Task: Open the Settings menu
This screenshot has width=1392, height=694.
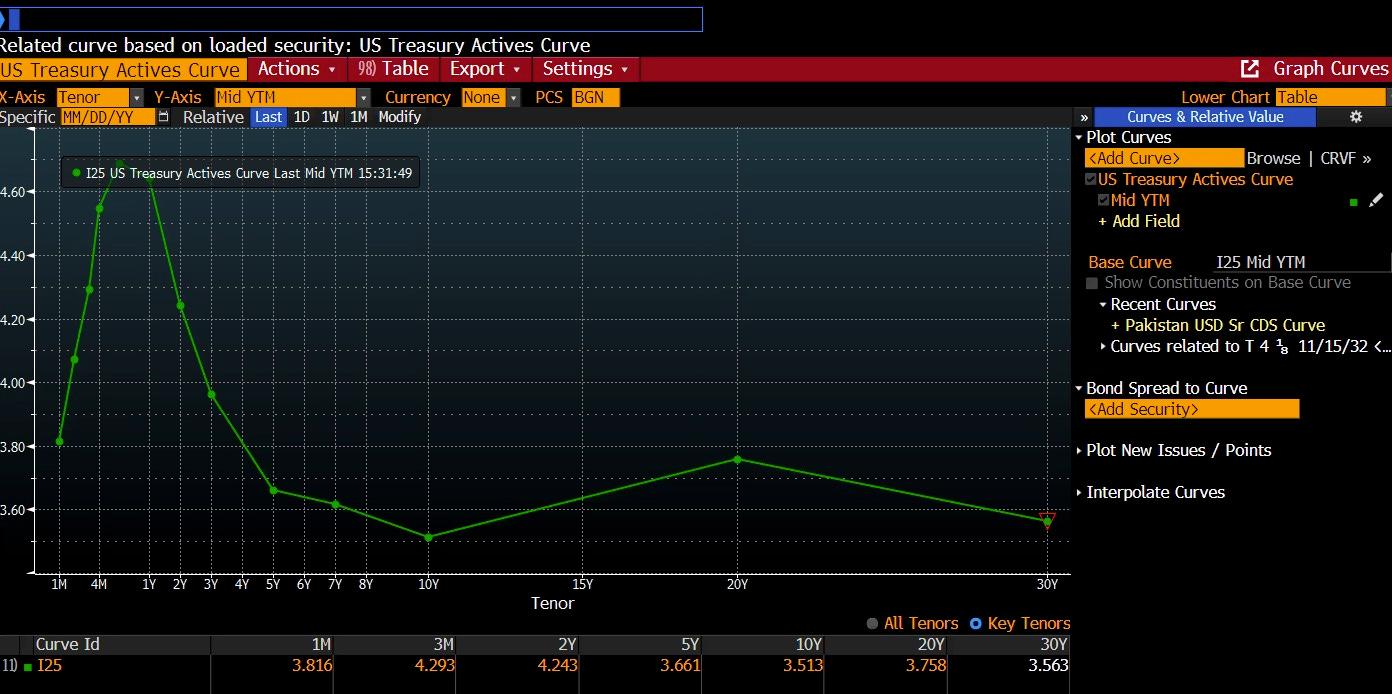Action: point(586,69)
